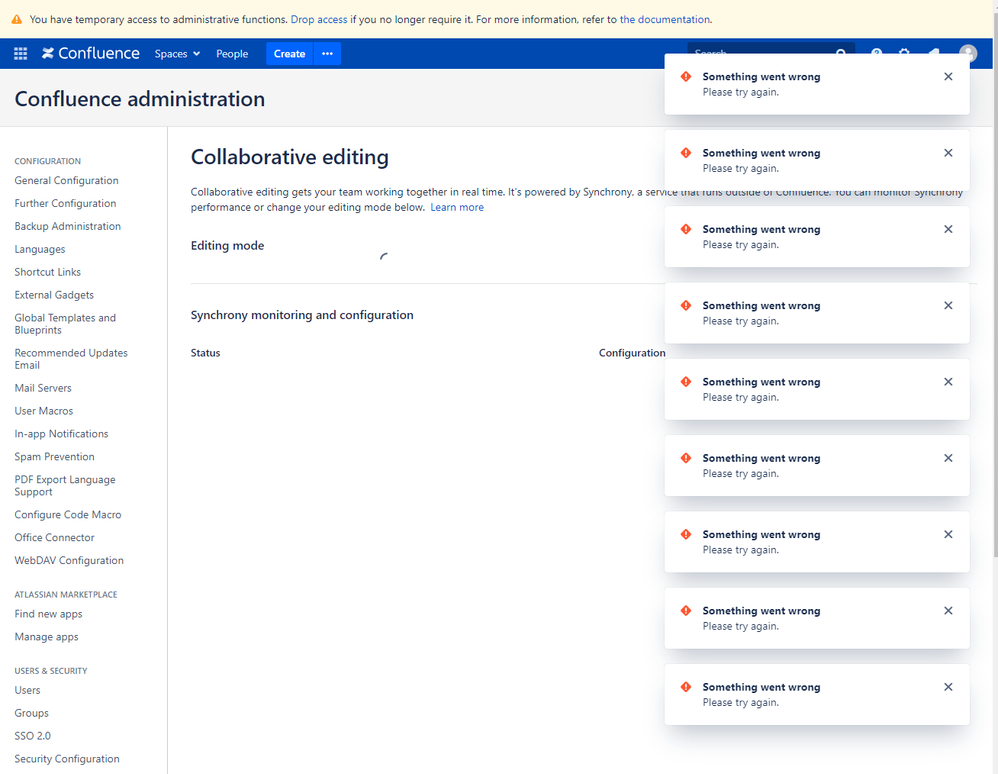
Task: Click the Collaborative editing heading
Action: pos(290,157)
